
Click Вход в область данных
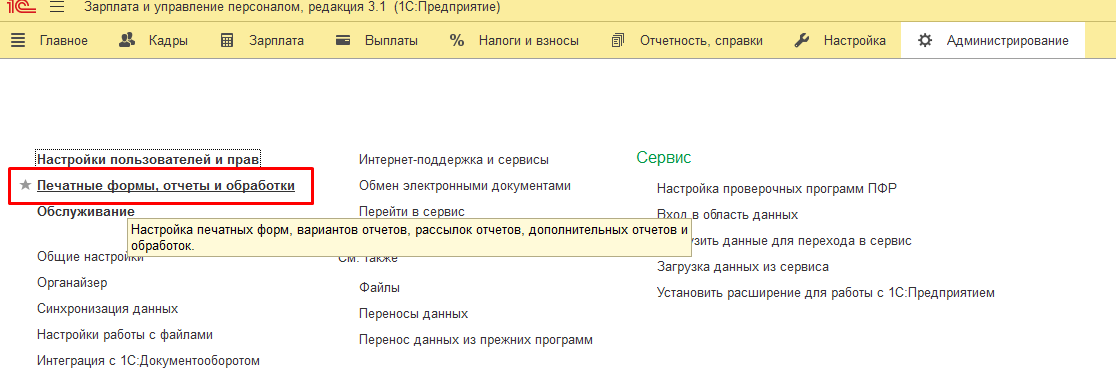[x=727, y=215]
